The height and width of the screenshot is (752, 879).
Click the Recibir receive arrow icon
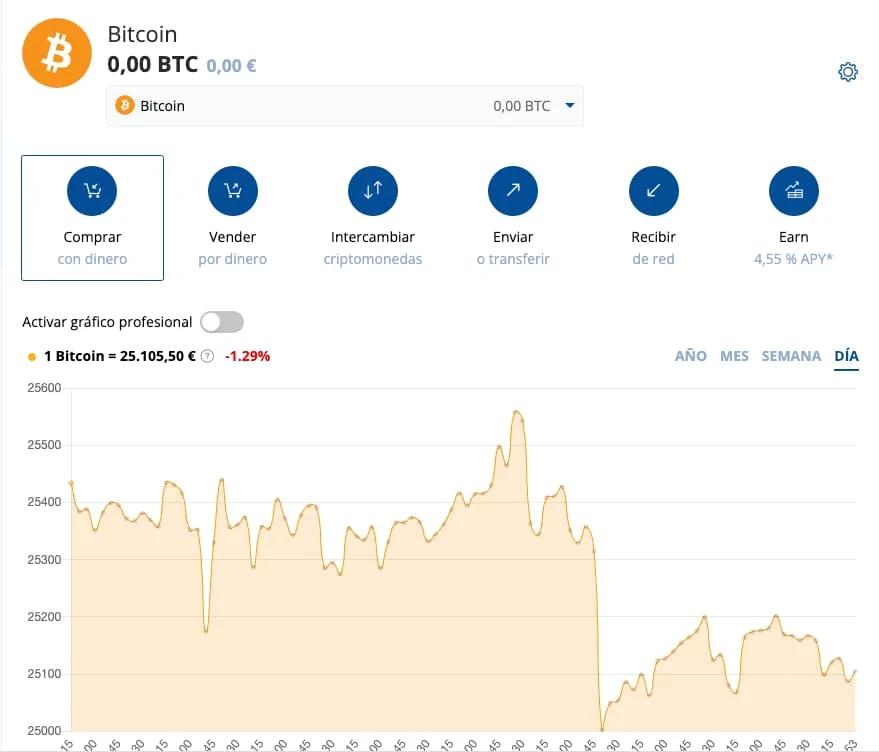pos(654,191)
